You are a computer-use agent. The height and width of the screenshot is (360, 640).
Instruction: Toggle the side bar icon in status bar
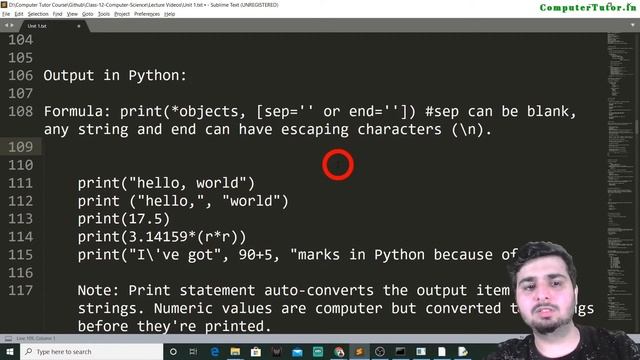(x=8, y=338)
